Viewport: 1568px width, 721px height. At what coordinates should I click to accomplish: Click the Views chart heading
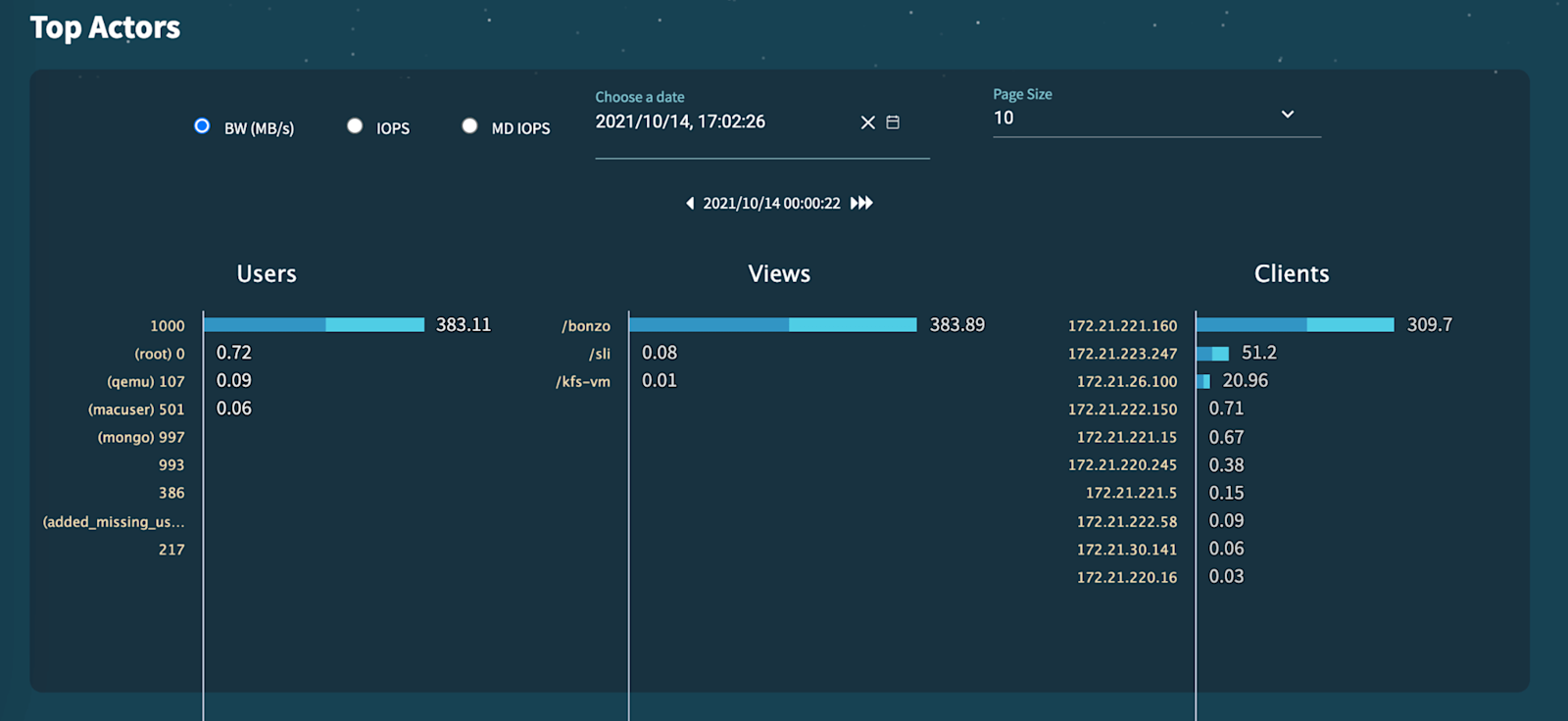click(779, 274)
